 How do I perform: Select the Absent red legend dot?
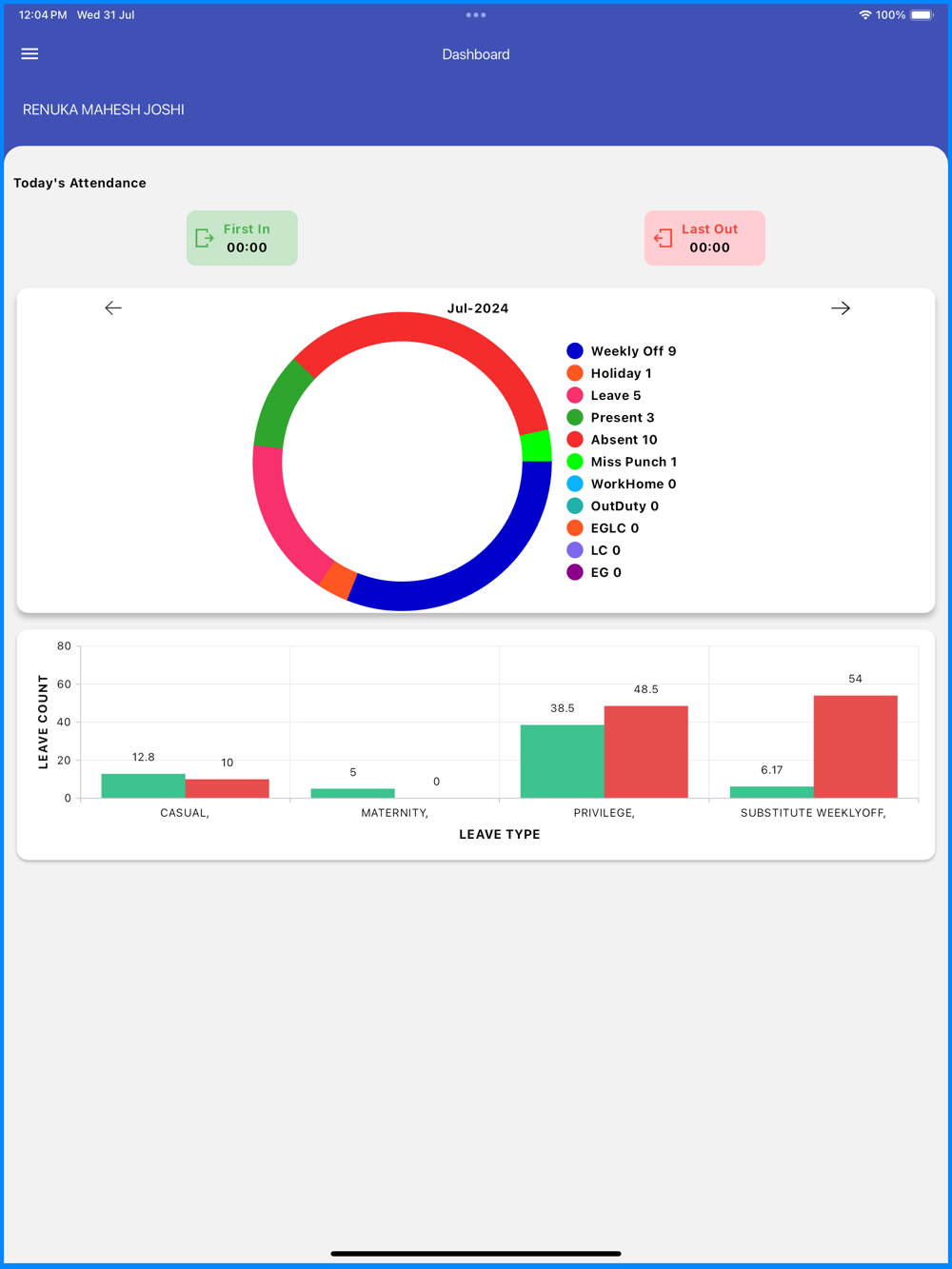click(x=575, y=439)
